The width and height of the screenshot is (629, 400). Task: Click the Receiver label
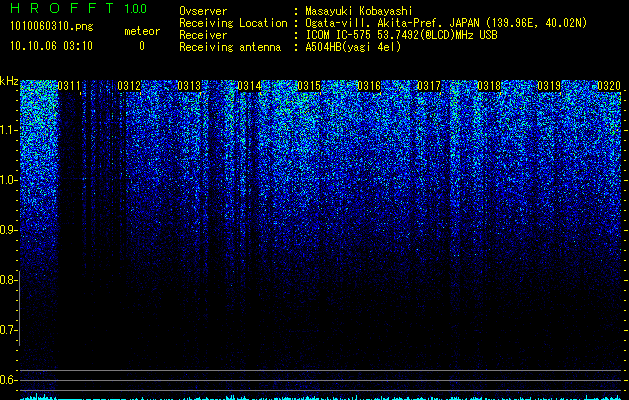click(203, 35)
